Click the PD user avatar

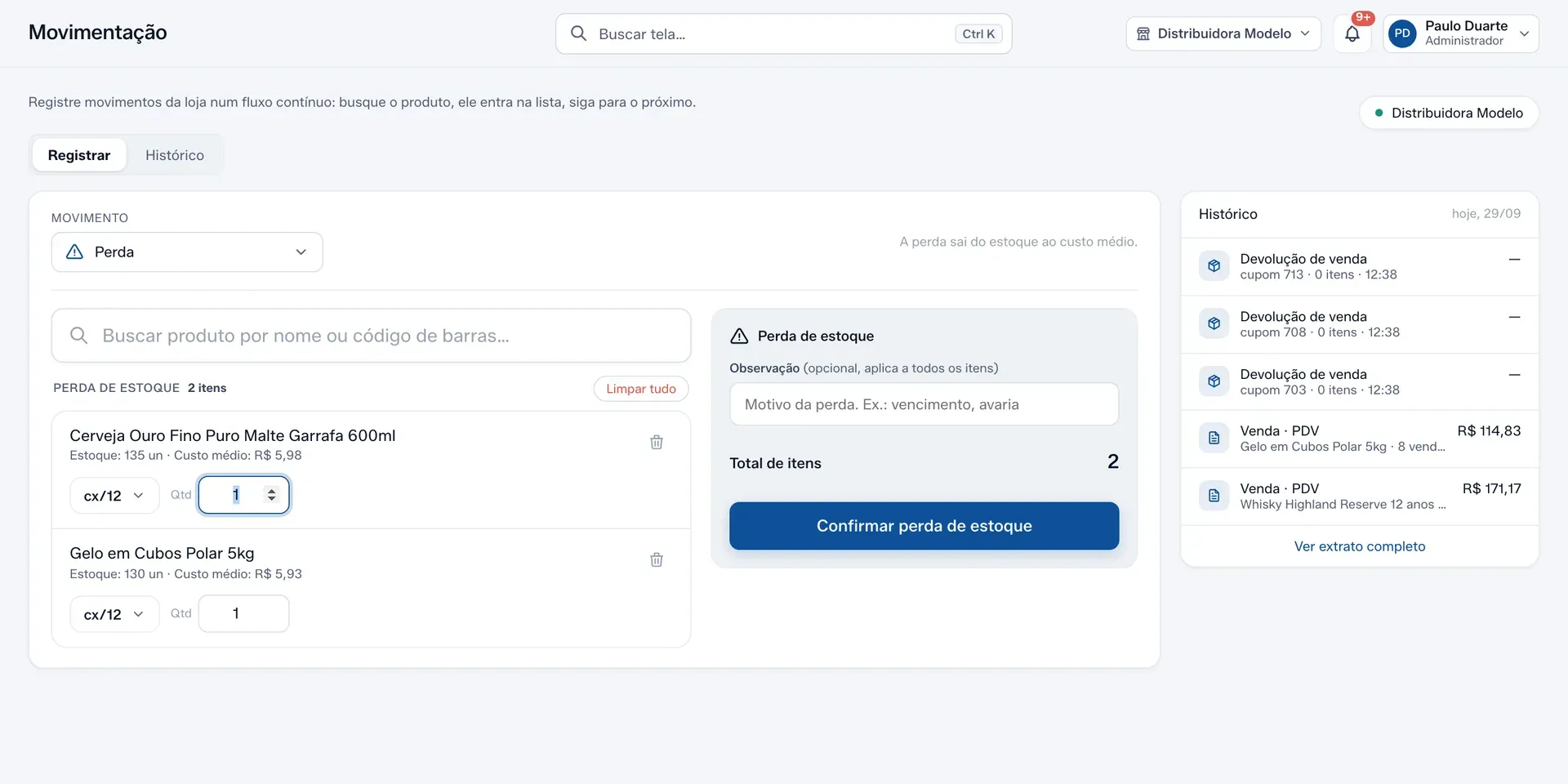(1402, 33)
